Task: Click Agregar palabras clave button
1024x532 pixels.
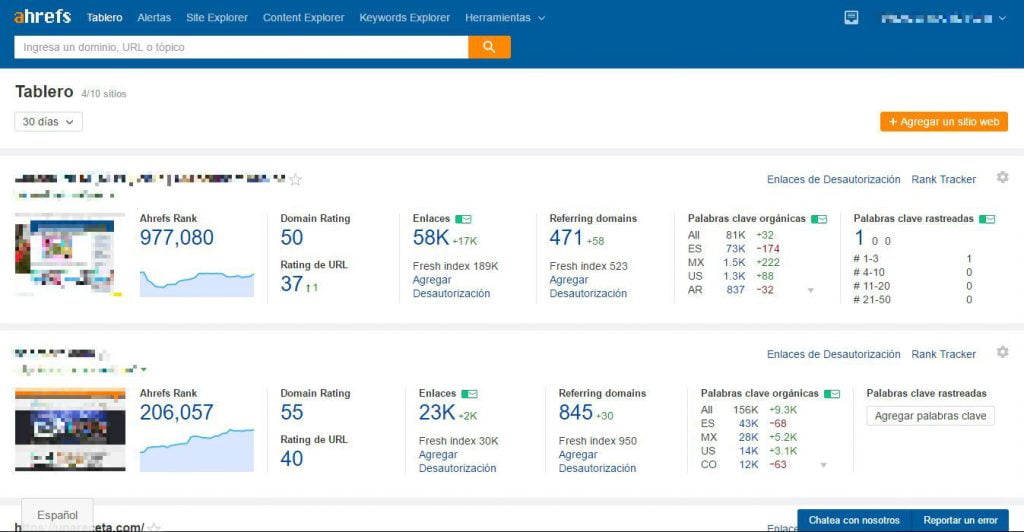Action: (931, 416)
